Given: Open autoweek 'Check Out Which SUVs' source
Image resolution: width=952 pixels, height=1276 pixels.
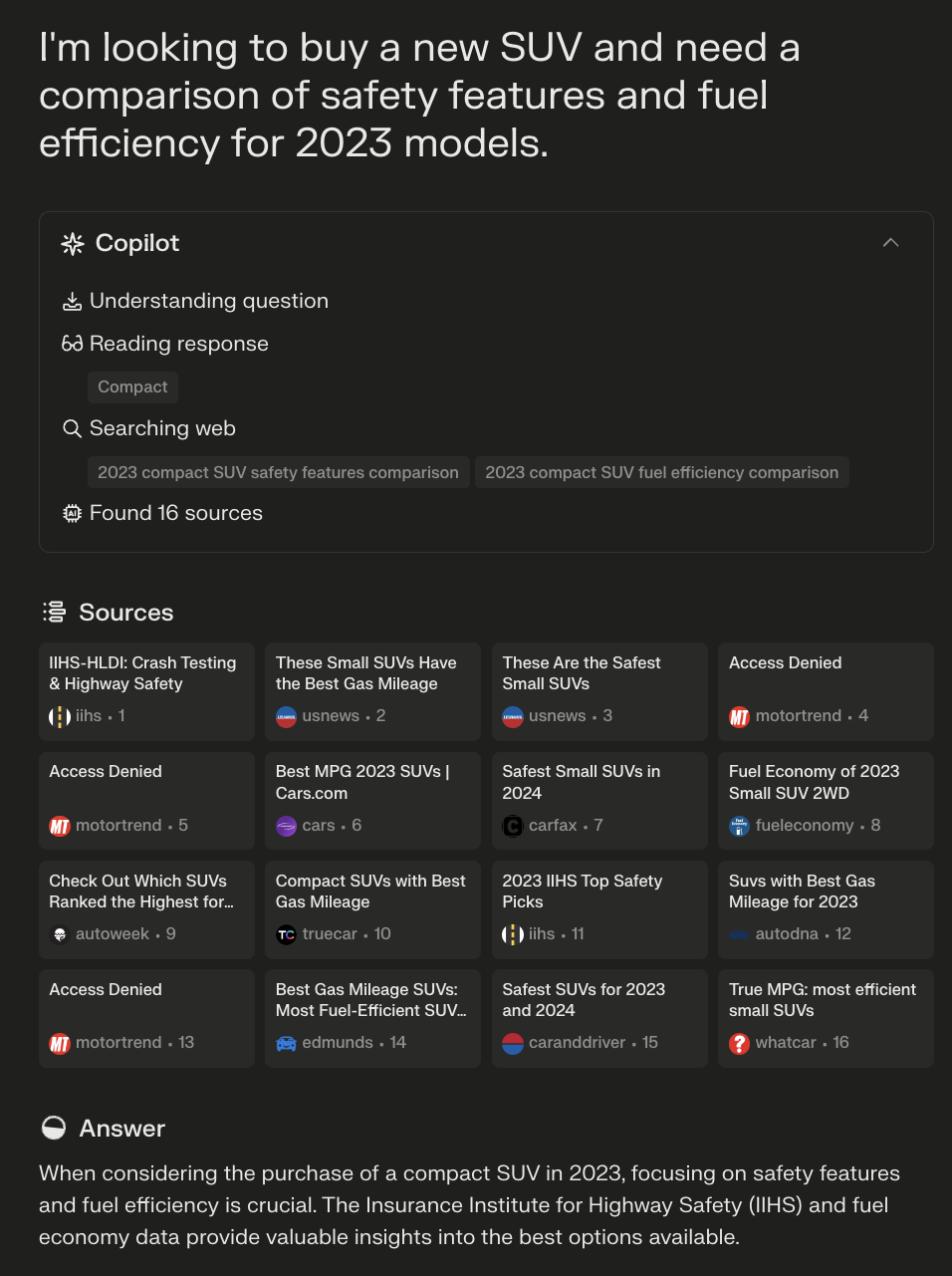Looking at the screenshot, I should tap(147, 909).
